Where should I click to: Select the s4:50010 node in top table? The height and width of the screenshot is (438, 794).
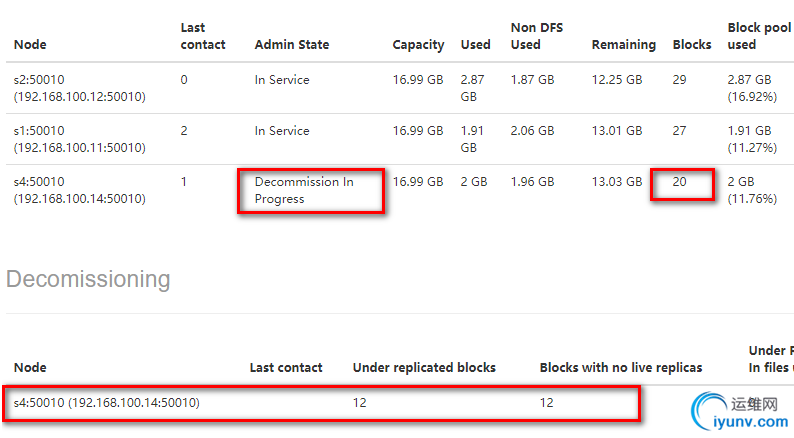[x=80, y=190]
